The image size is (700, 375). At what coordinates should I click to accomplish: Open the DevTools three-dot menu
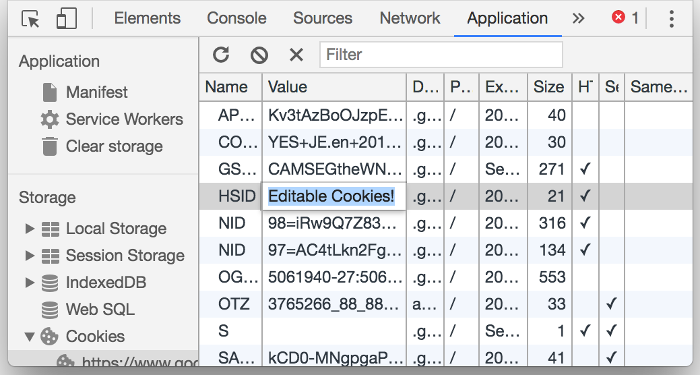(x=671, y=19)
